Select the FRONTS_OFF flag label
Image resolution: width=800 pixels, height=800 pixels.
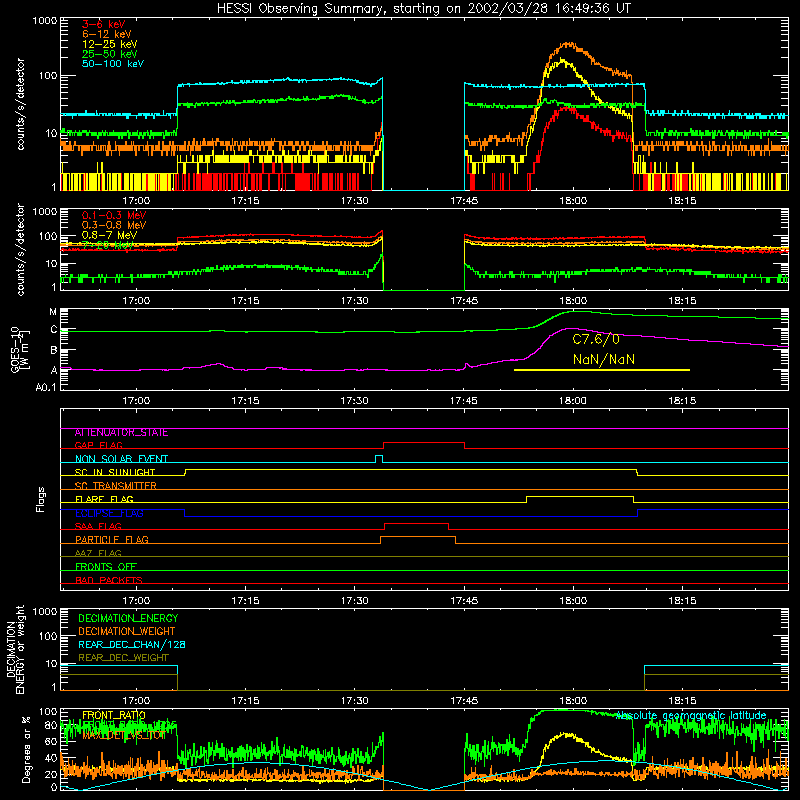point(106,567)
